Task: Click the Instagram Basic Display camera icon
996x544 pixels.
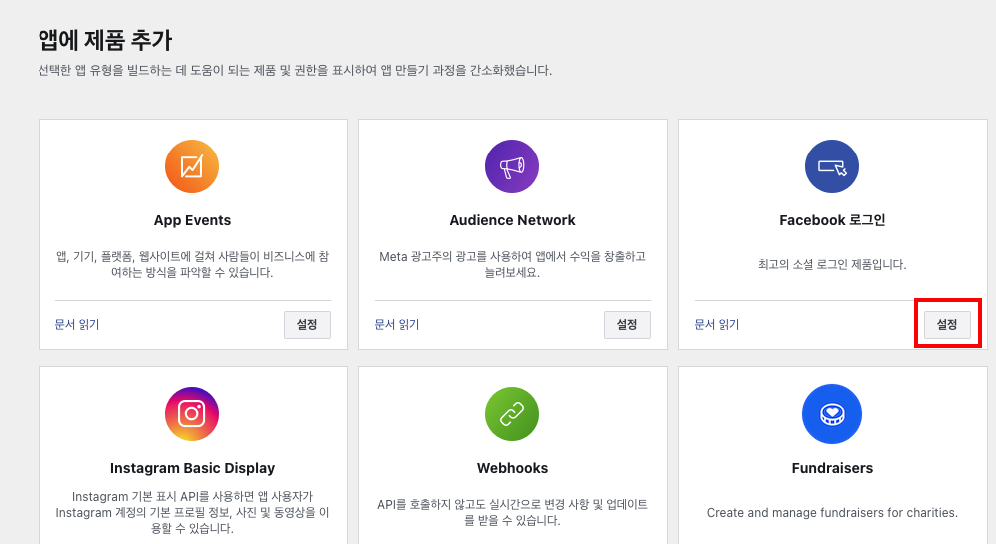Action: pos(192,414)
